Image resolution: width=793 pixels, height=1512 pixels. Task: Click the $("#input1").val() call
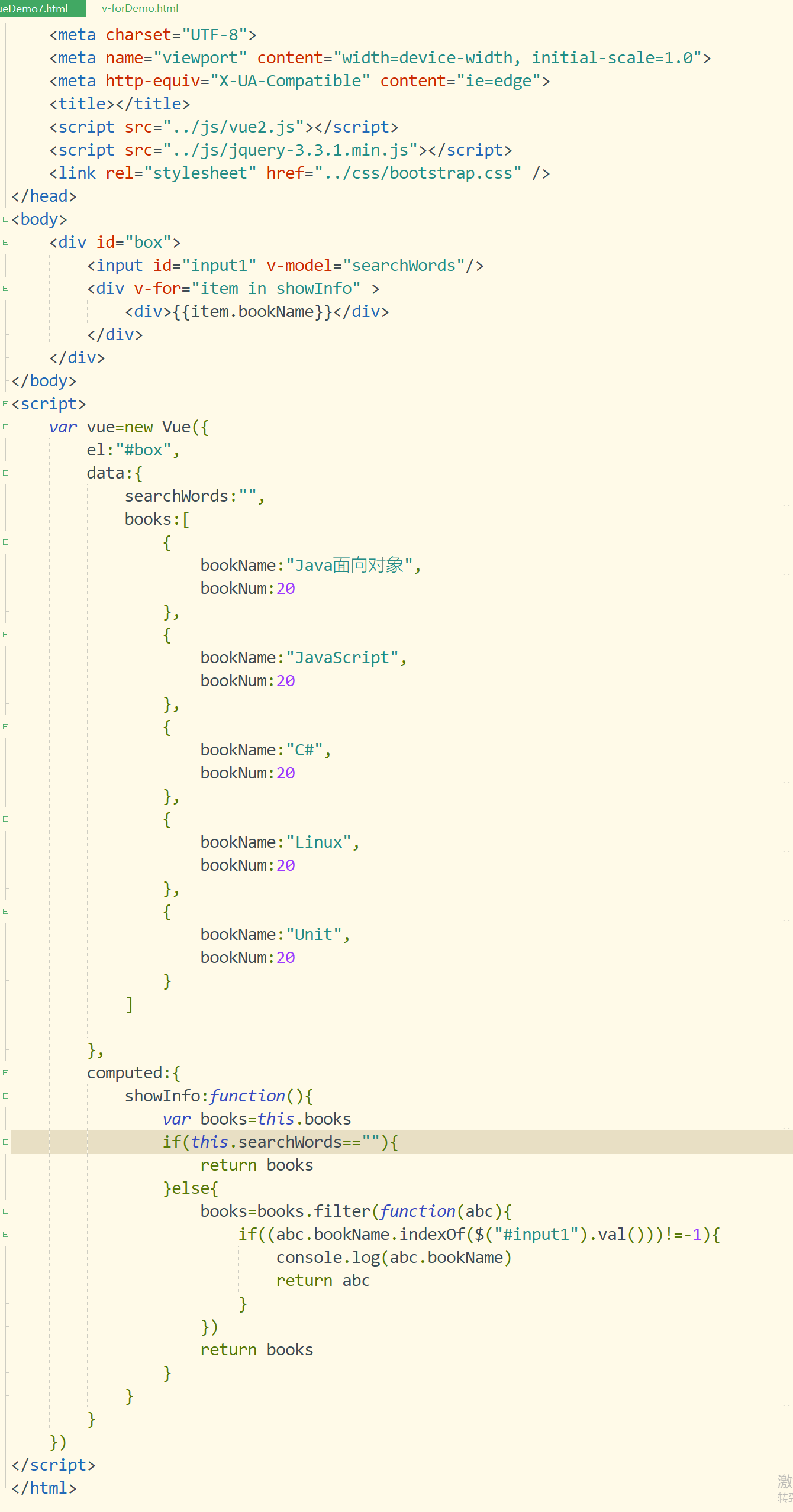tap(560, 1234)
